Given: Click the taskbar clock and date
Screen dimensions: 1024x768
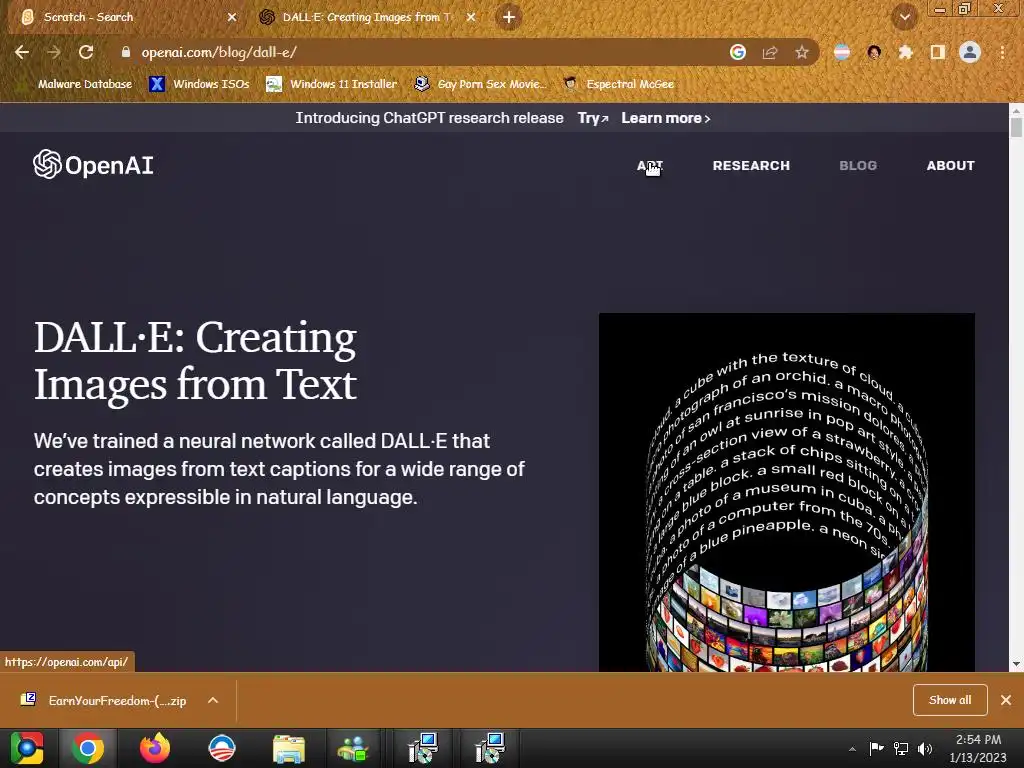Looking at the screenshot, I should 978,748.
